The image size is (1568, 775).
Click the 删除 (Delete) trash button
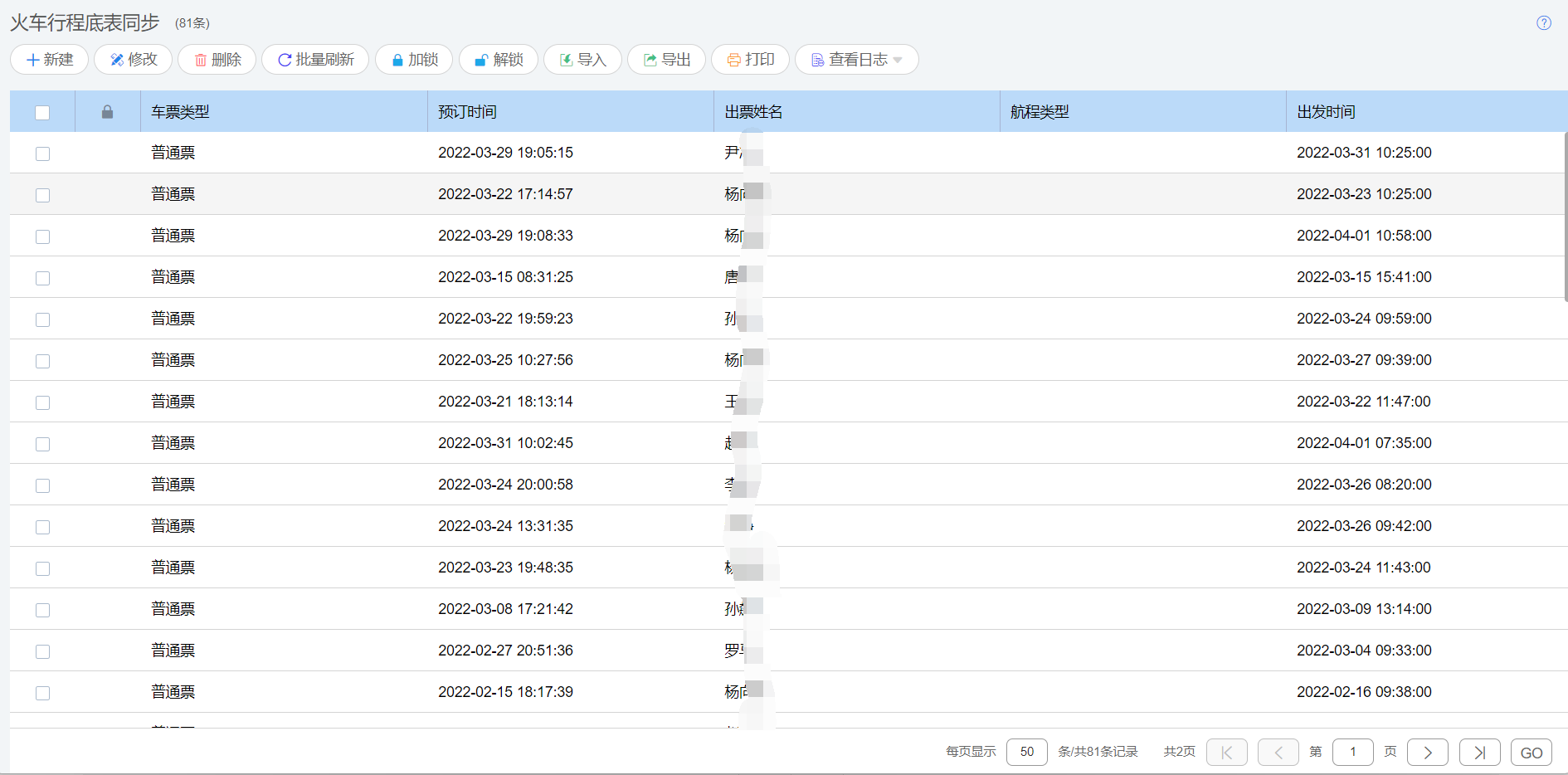point(217,60)
